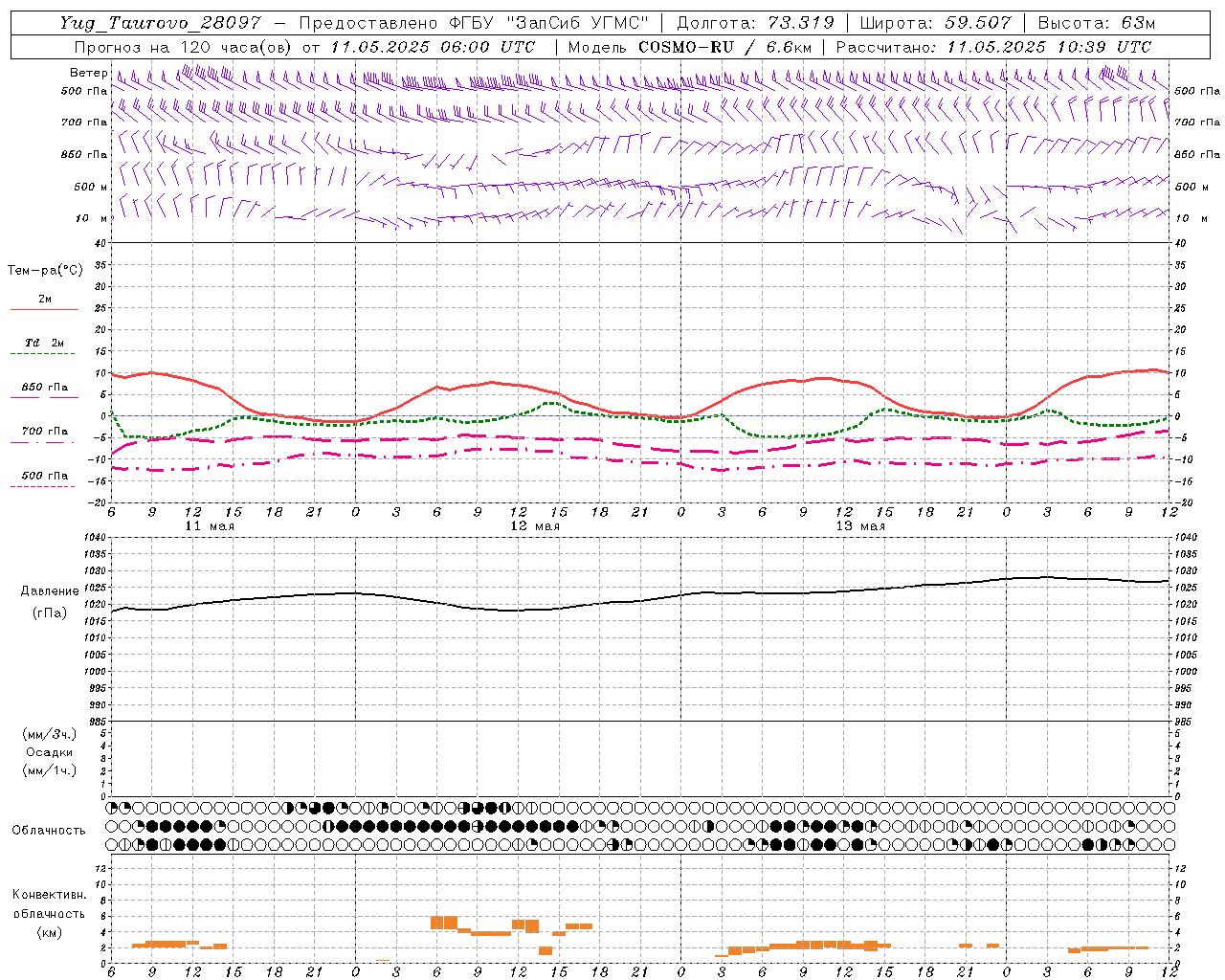Click the '(мм/1ч.)' precipitation unit label
Screen dimensions: 1225x980
click(x=49, y=770)
